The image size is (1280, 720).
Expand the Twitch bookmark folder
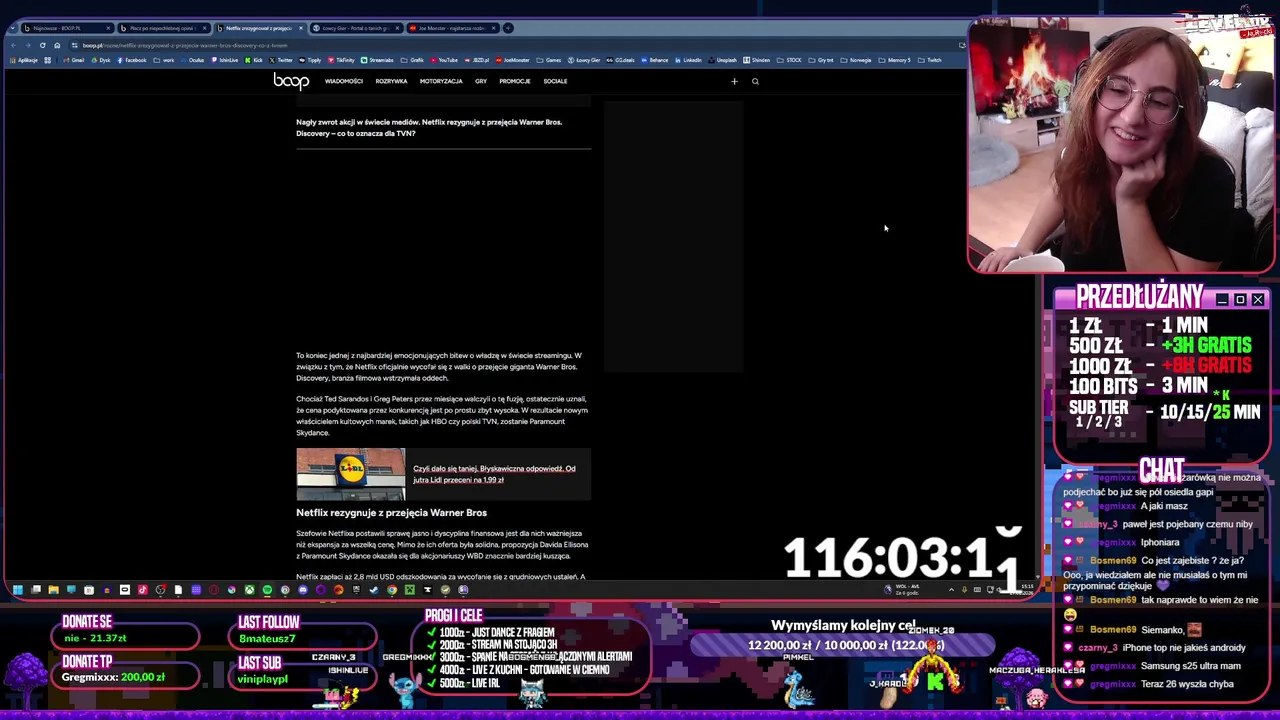[x=930, y=60]
